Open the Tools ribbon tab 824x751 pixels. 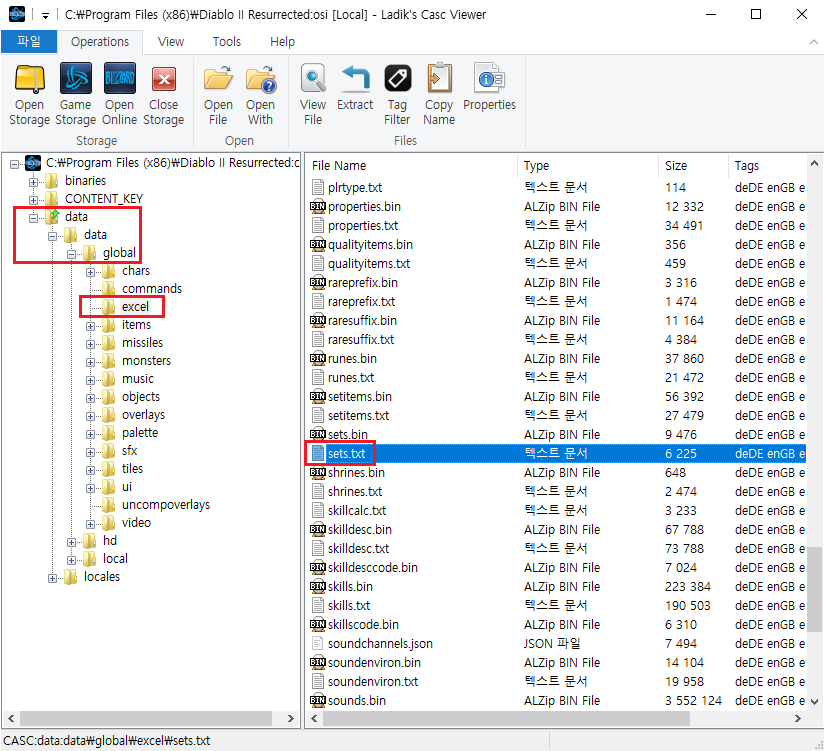(226, 42)
